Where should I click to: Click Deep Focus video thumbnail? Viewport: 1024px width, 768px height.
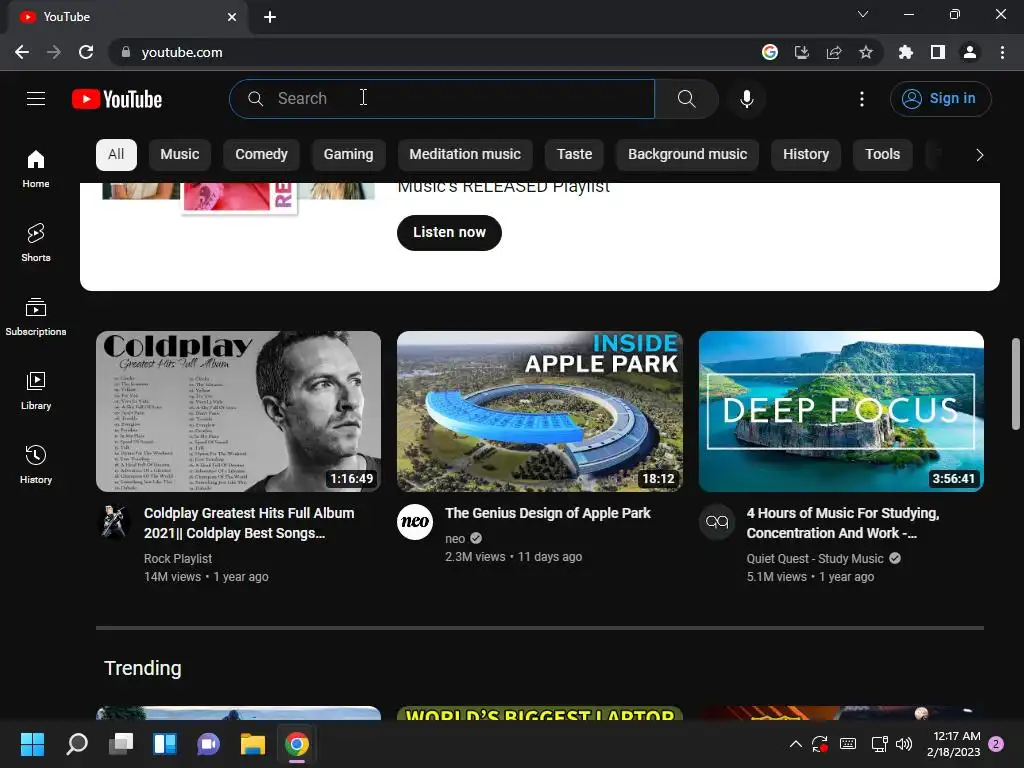pyautogui.click(x=841, y=411)
